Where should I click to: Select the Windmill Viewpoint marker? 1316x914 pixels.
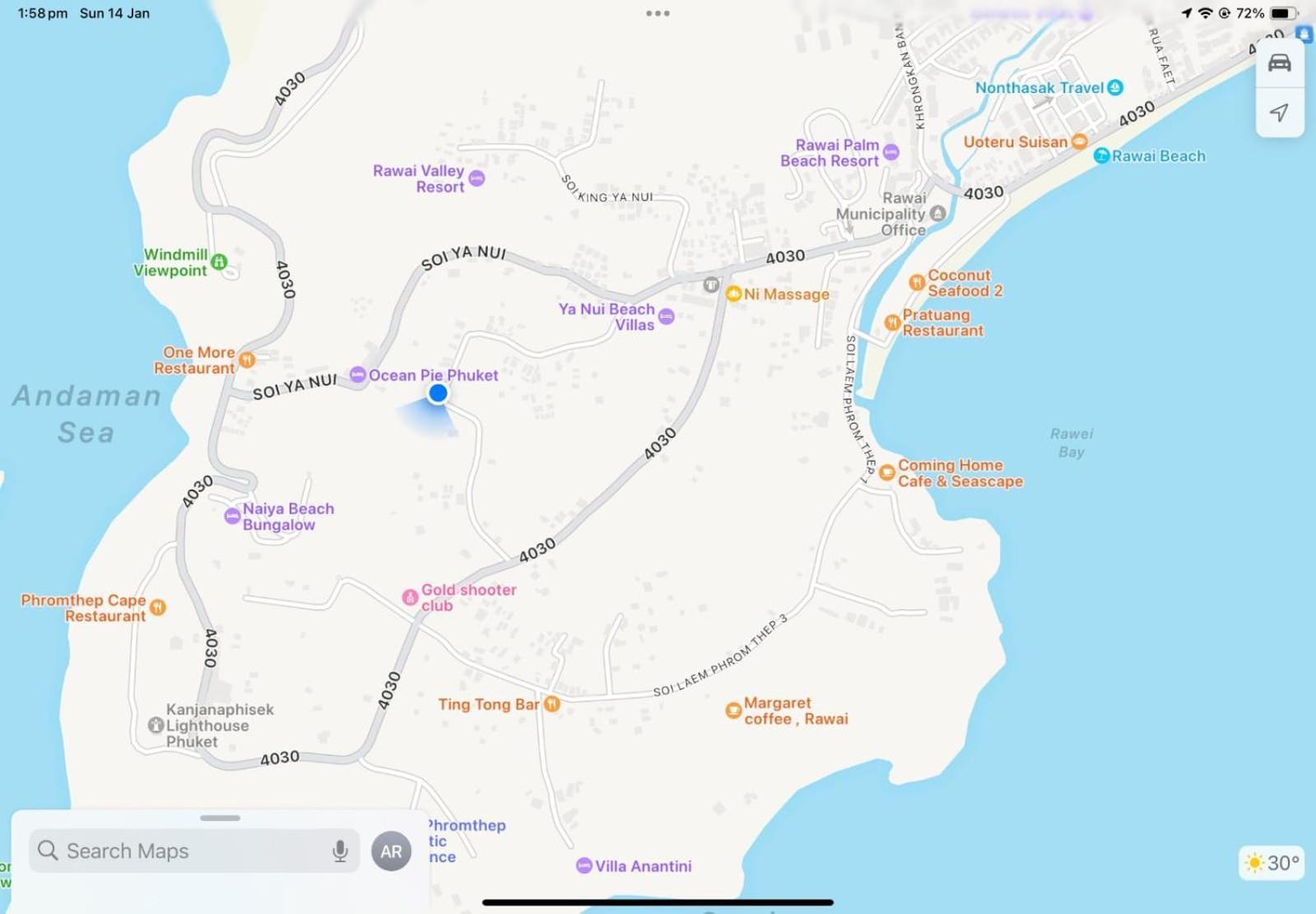pyautogui.click(x=219, y=262)
